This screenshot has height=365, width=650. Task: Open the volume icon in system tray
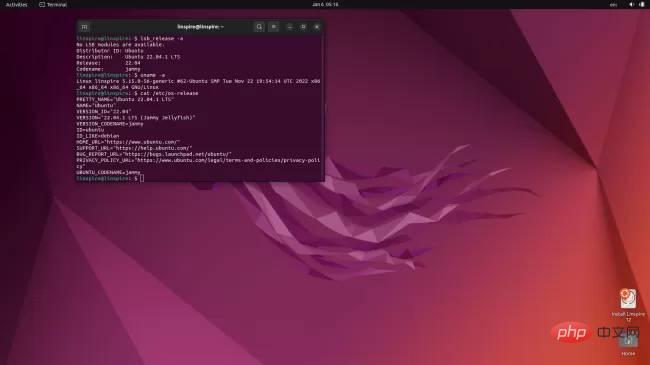click(x=631, y=5)
